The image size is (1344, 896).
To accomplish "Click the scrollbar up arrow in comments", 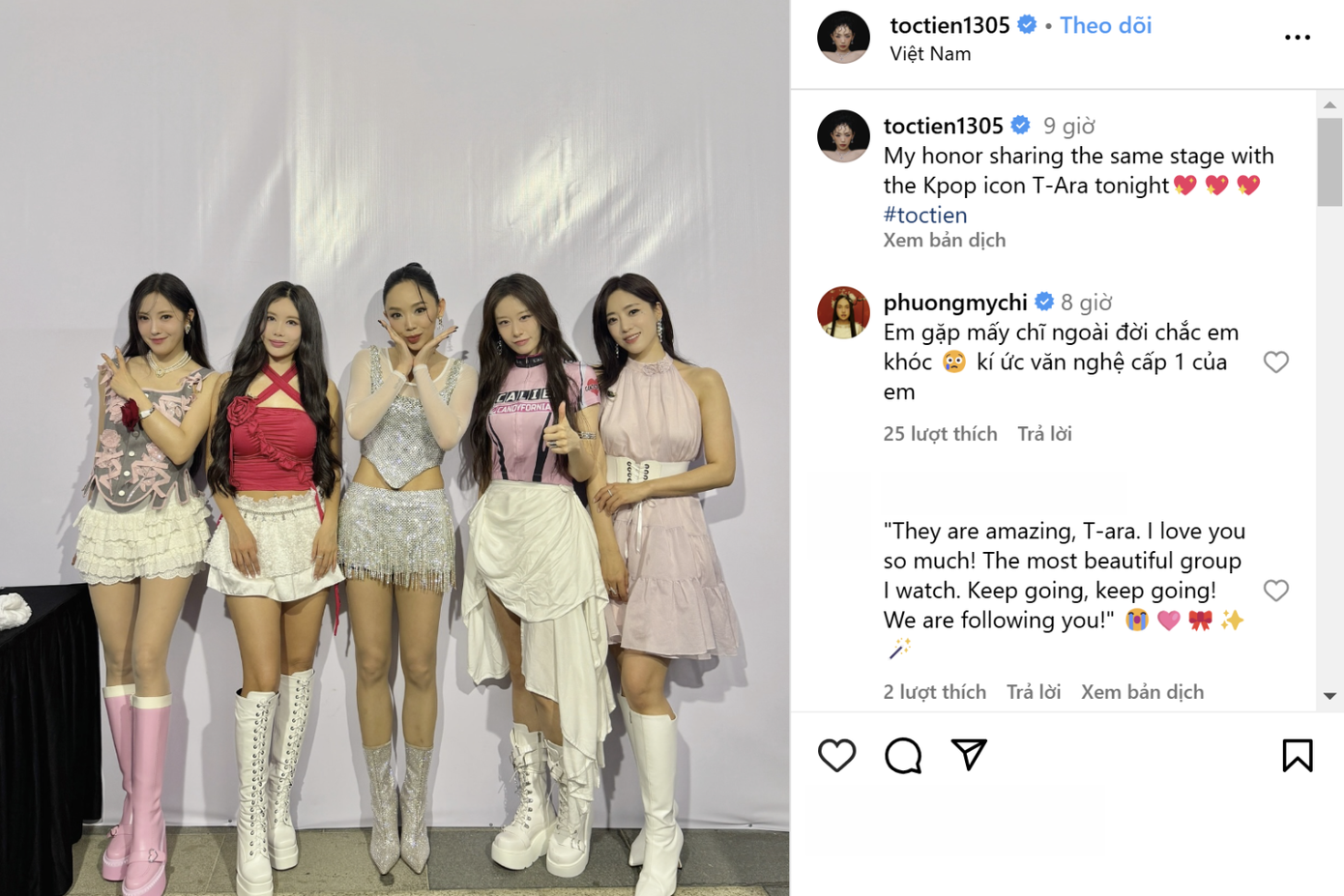I will coord(1329,104).
